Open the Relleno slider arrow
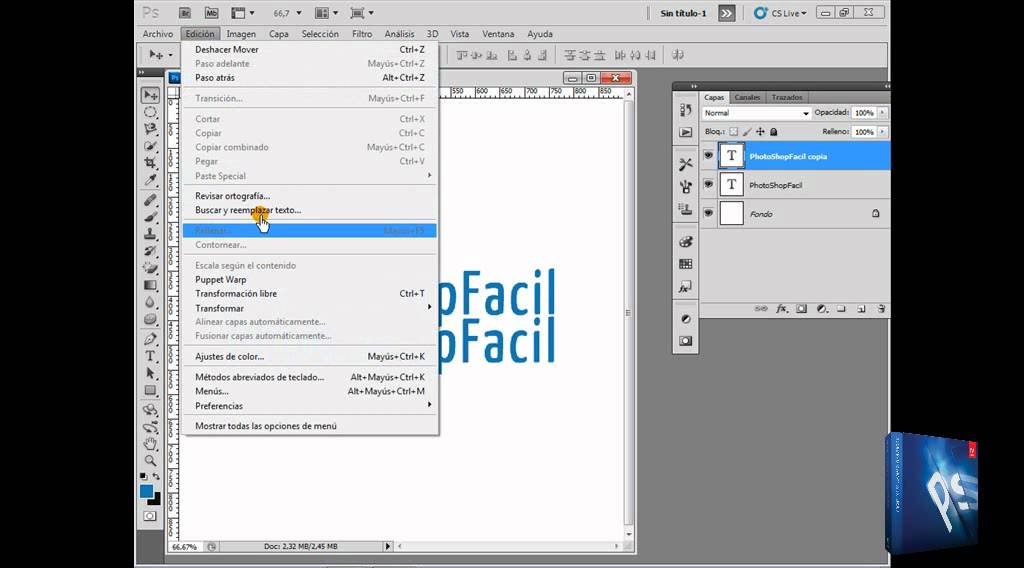Viewport: 1024px width, 568px height. pos(882,132)
